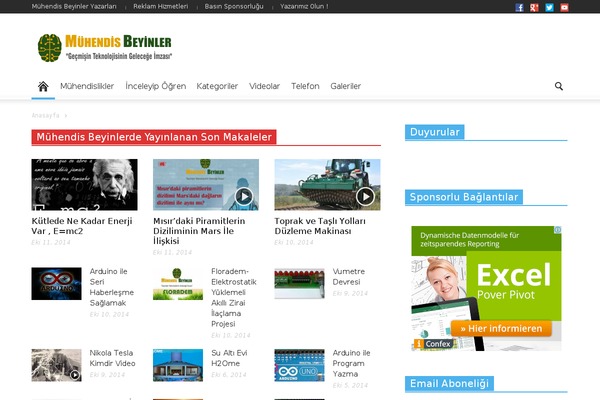
Task: Play the tractor road leveling video
Action: pyautogui.click(x=328, y=184)
